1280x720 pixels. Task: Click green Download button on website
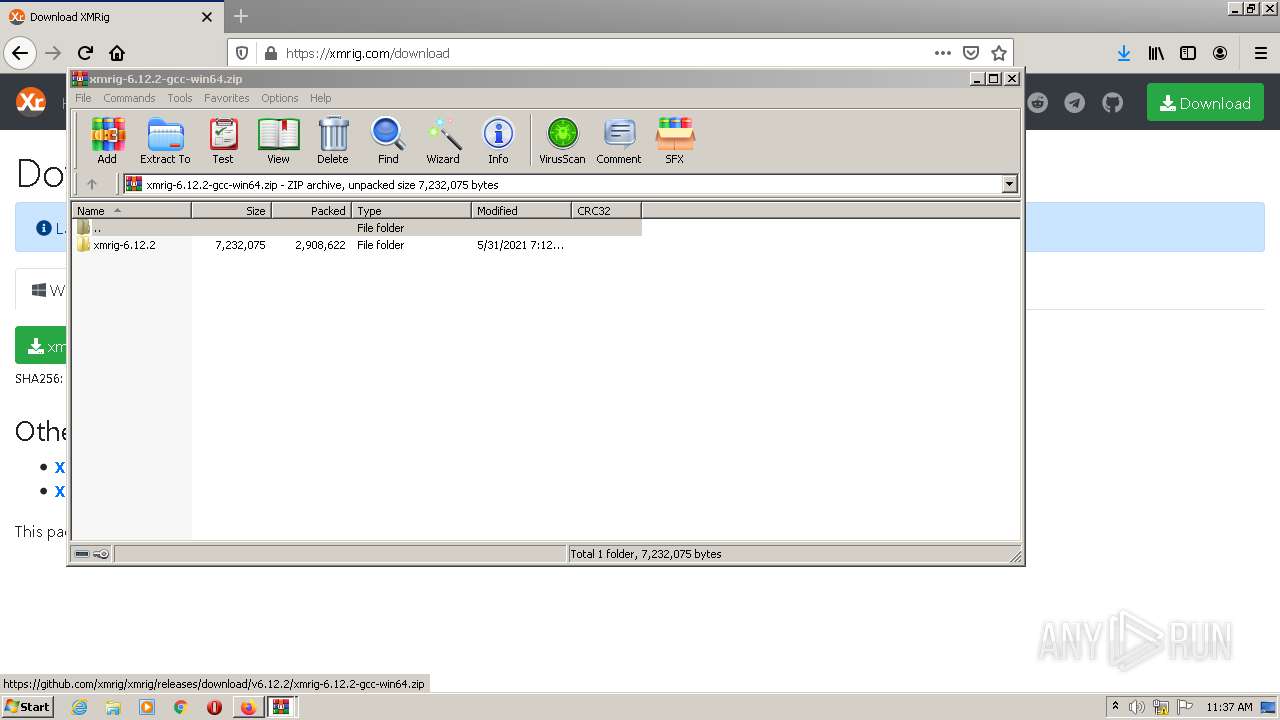click(x=1205, y=103)
